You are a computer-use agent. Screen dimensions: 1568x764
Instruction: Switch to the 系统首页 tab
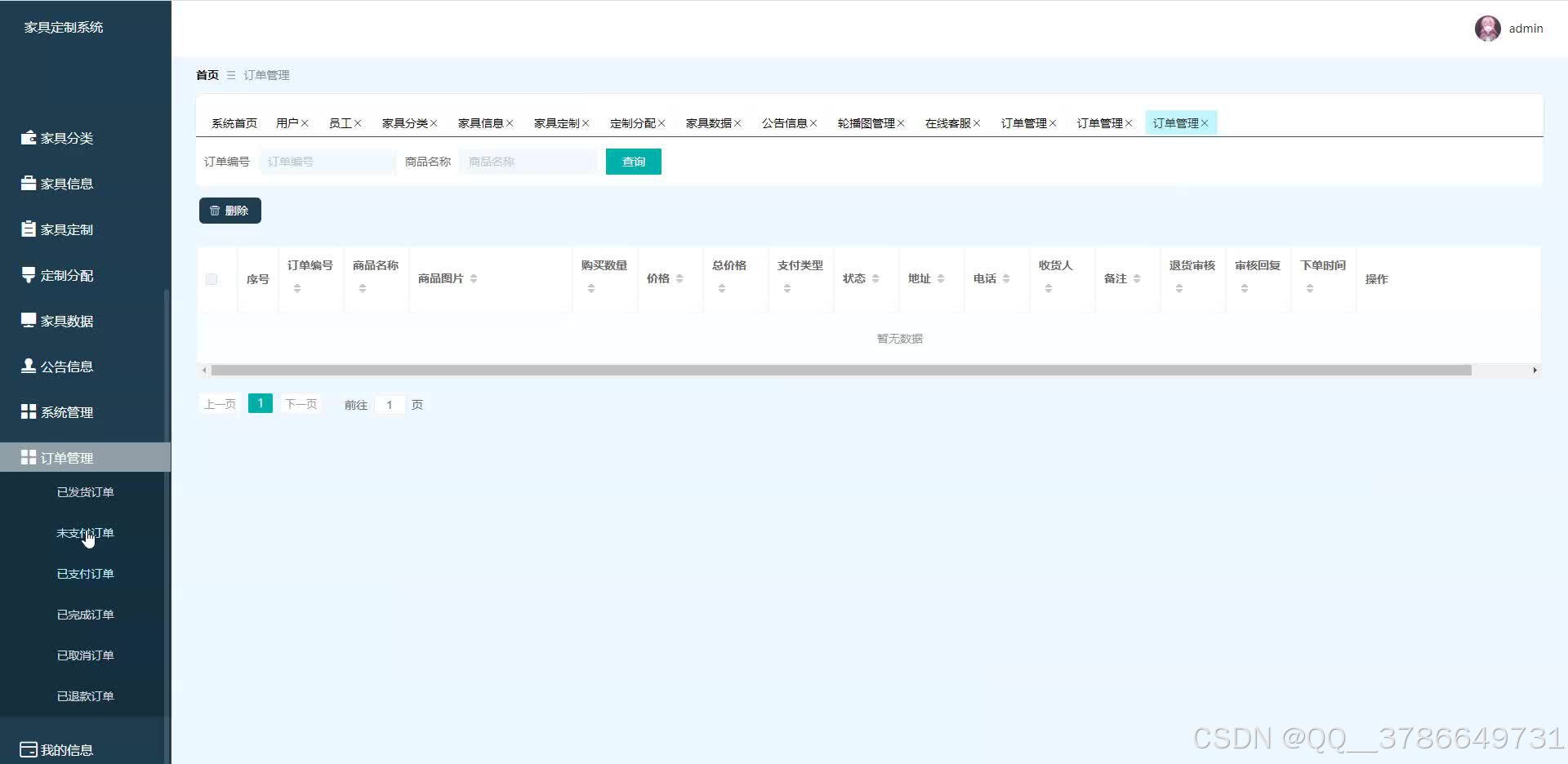click(234, 123)
